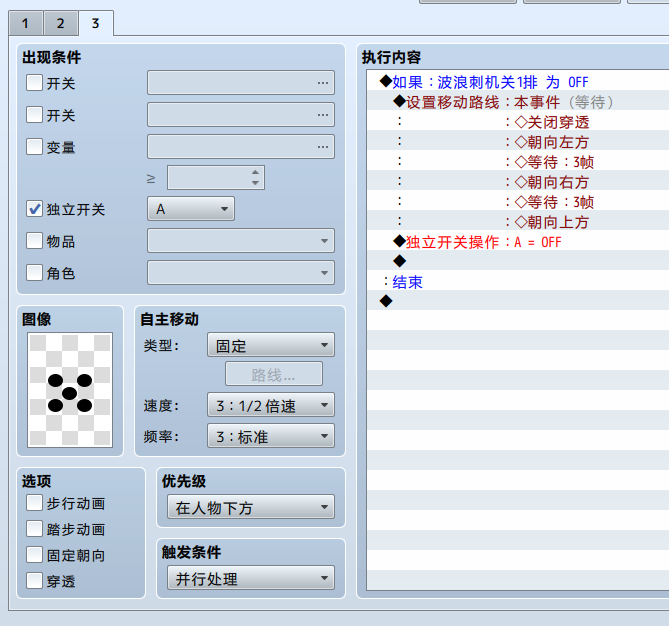Enable the 穿透 option
This screenshot has width=669, height=626.
[x=34, y=581]
